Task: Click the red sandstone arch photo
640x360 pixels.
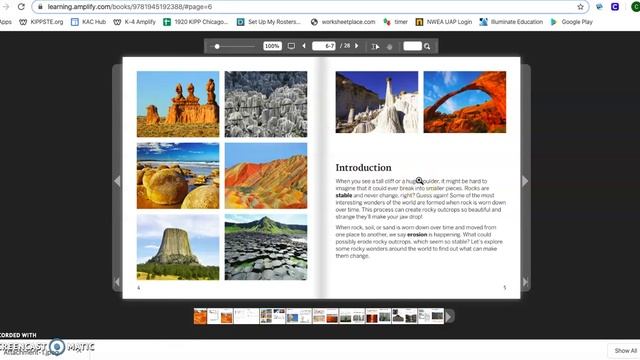Action: (465, 102)
